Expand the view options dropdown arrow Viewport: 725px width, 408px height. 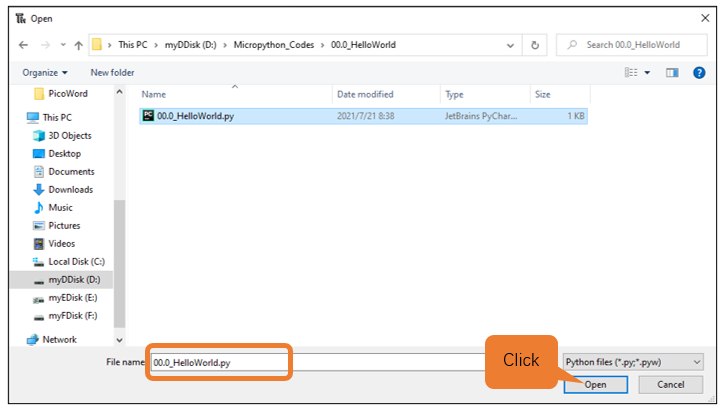click(647, 73)
